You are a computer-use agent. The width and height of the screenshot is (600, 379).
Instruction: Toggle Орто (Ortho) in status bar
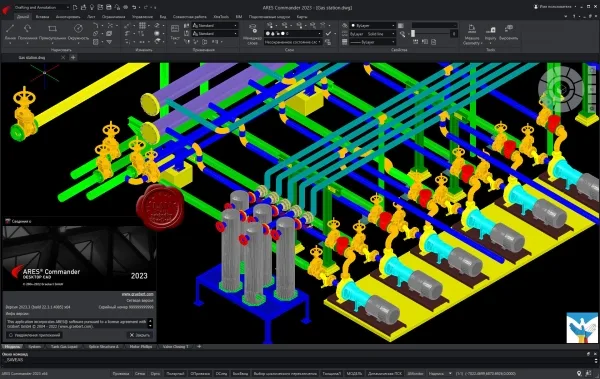pos(155,373)
